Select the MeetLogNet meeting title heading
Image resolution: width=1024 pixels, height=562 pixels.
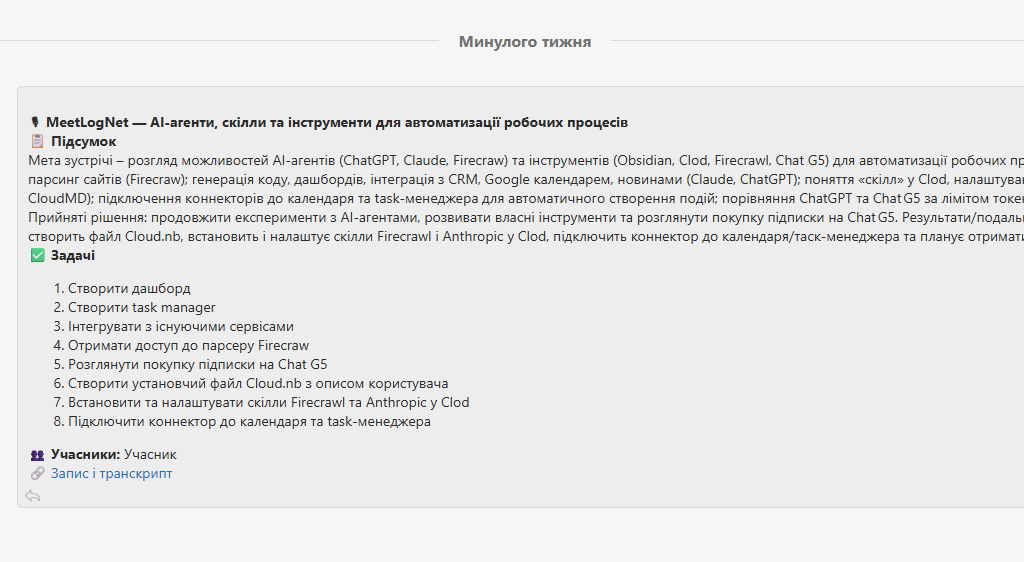tap(337, 122)
